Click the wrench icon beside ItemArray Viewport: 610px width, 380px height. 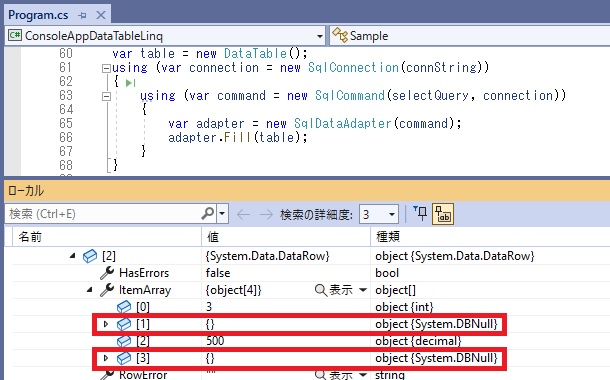pyautogui.click(x=107, y=290)
